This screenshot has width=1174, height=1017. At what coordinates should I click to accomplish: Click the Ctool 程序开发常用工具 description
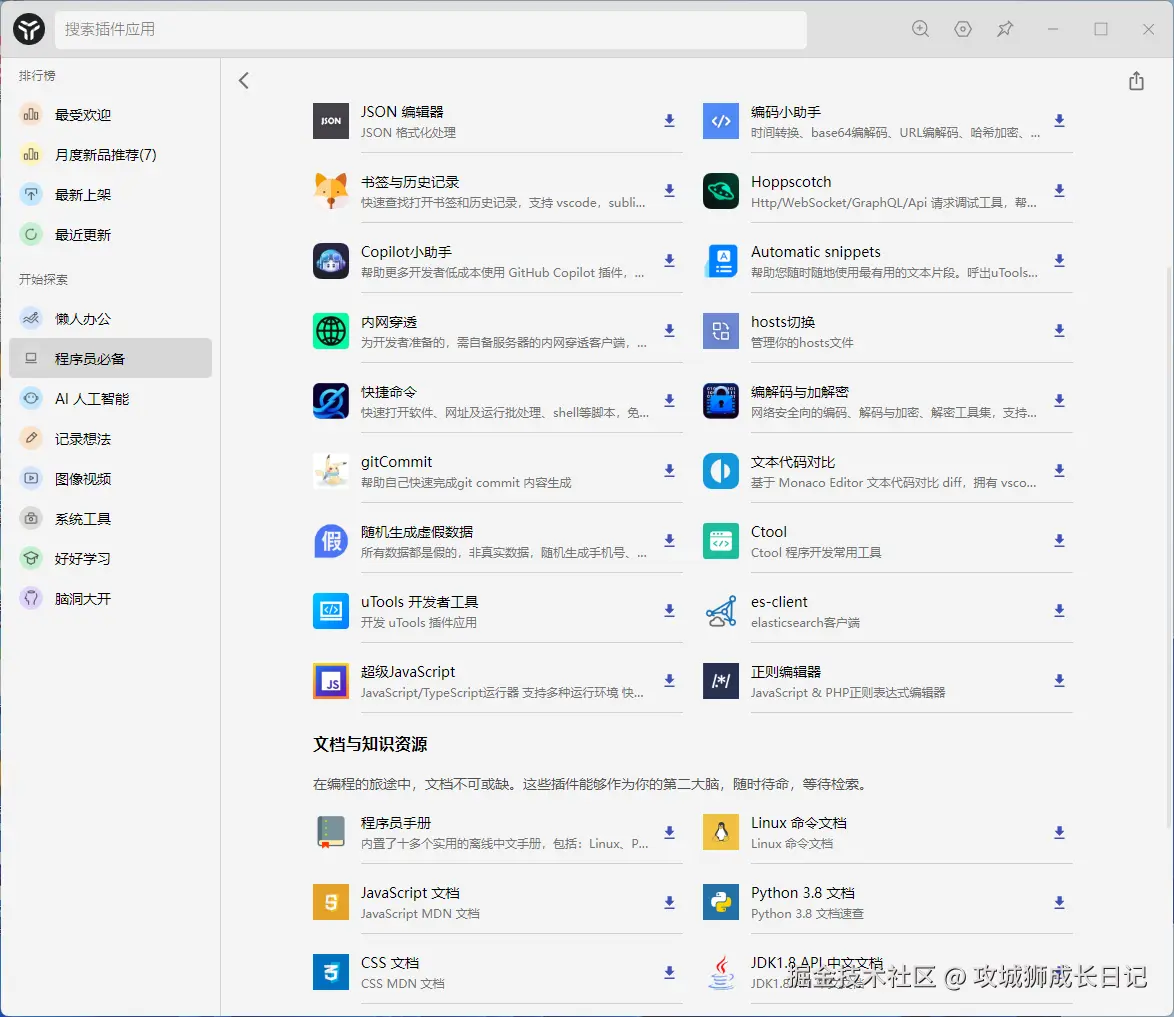pyautogui.click(x=815, y=553)
